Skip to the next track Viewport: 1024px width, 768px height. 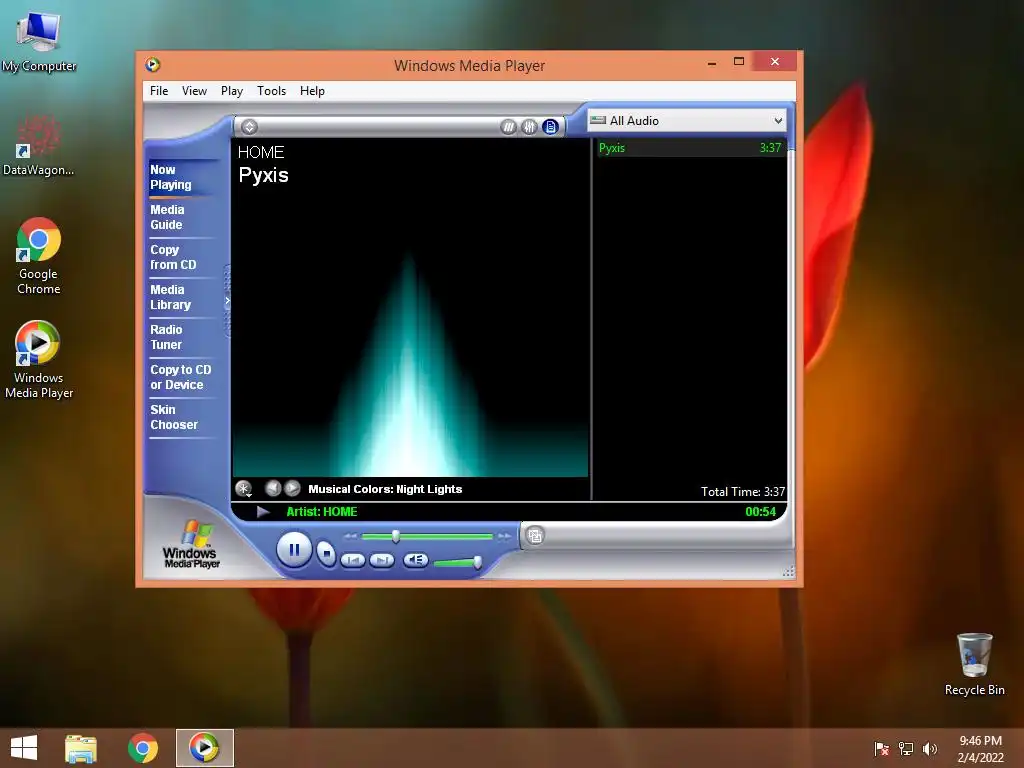coord(382,560)
